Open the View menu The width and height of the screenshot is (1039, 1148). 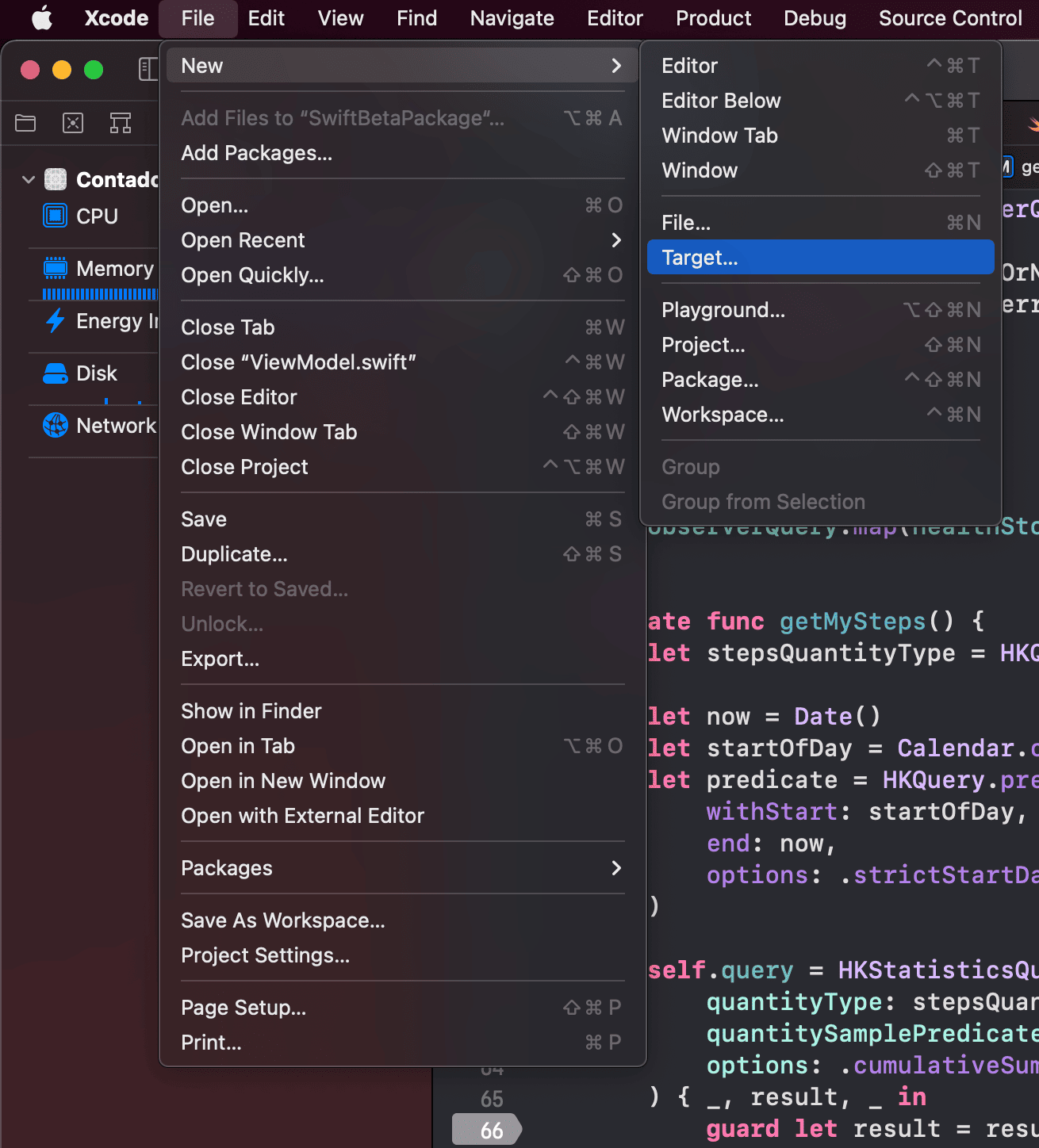coord(341,17)
